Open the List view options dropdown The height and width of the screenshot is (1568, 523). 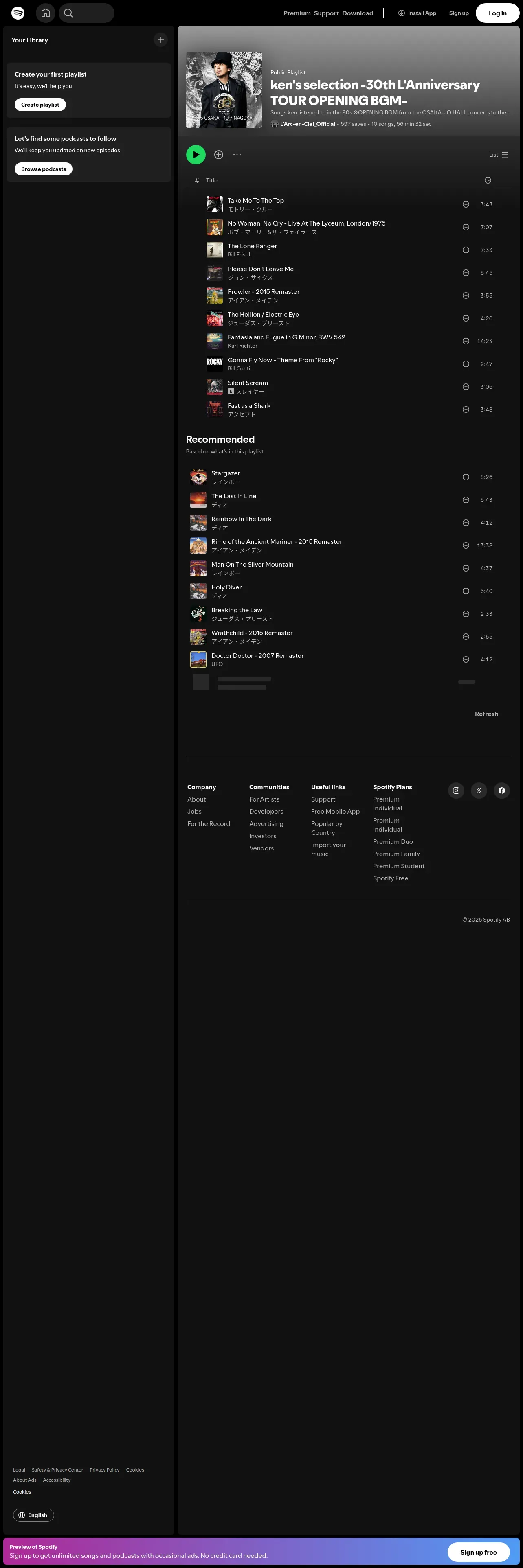click(498, 155)
